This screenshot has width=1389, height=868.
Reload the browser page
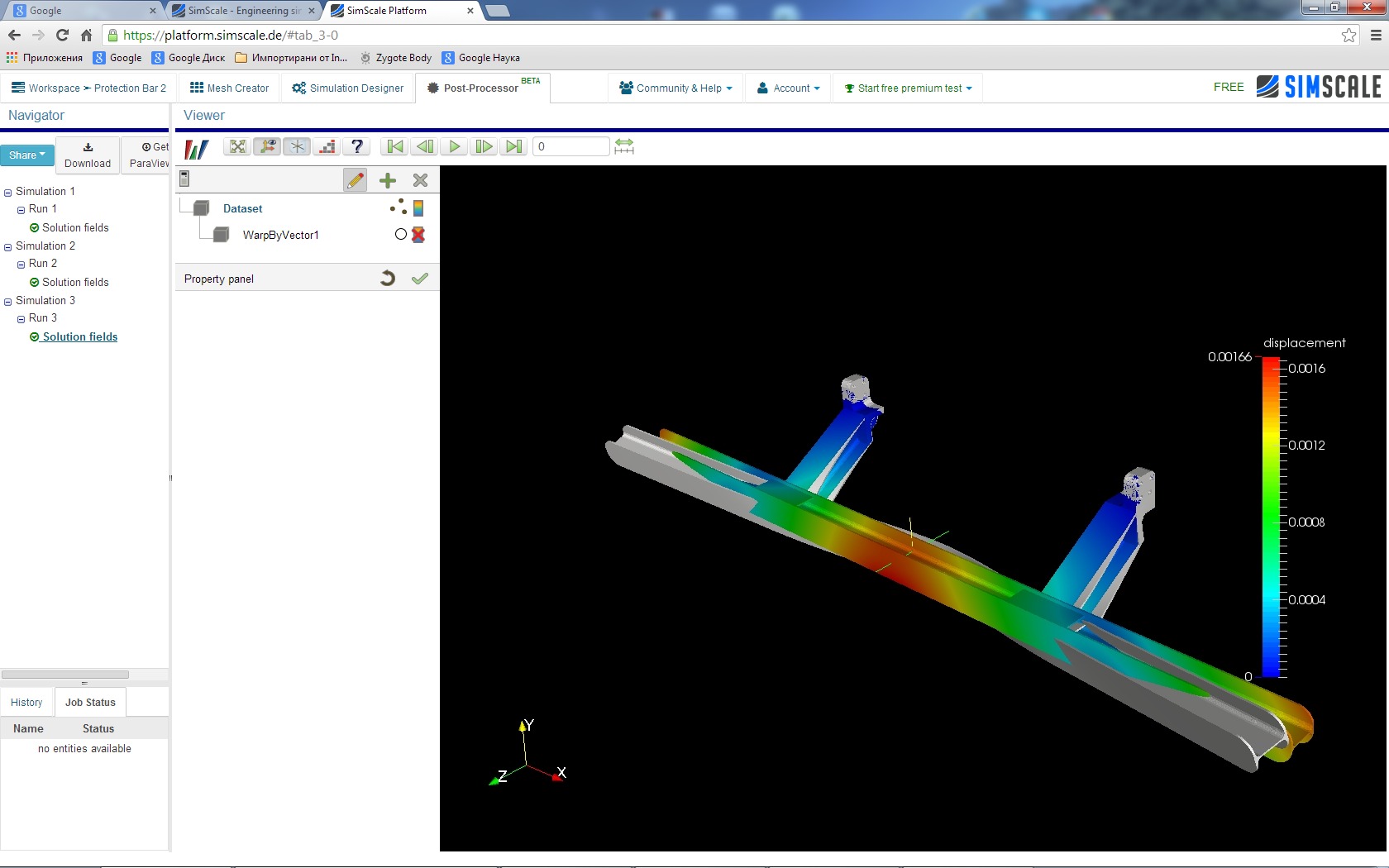(62, 36)
